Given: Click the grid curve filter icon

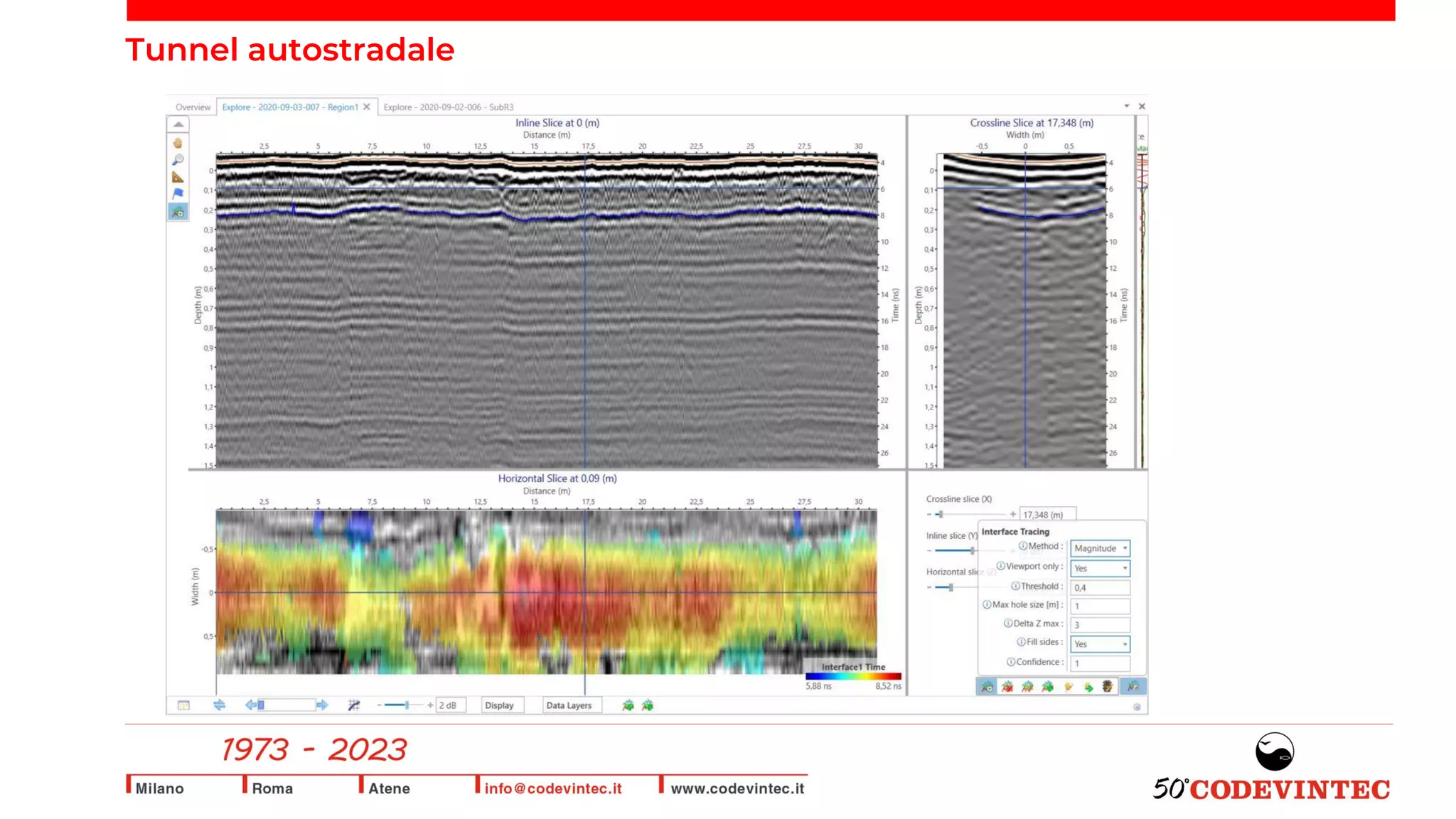Looking at the screenshot, I should point(353,705).
